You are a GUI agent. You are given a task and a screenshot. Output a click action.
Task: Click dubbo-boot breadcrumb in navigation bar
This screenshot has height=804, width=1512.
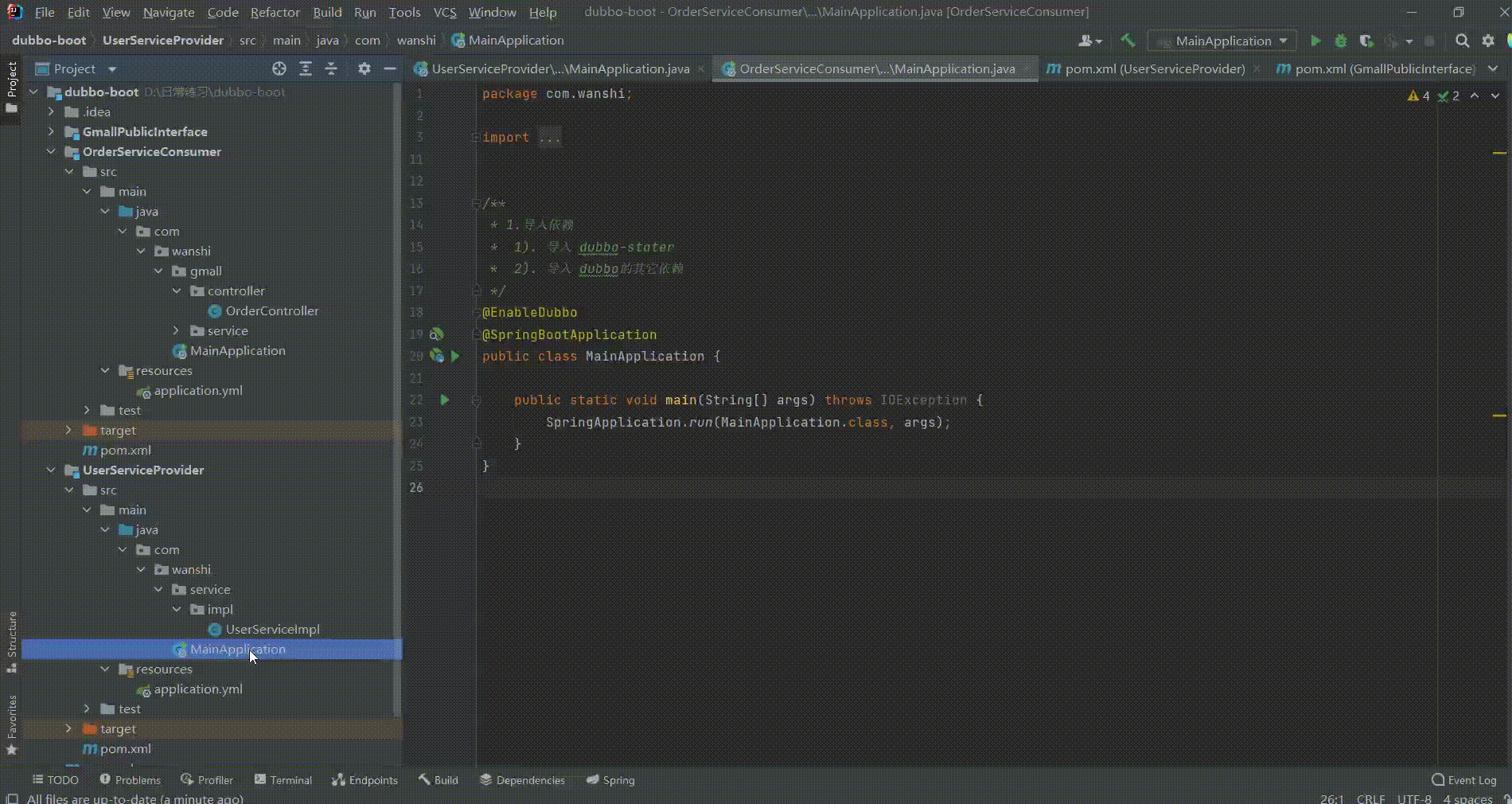pos(49,41)
